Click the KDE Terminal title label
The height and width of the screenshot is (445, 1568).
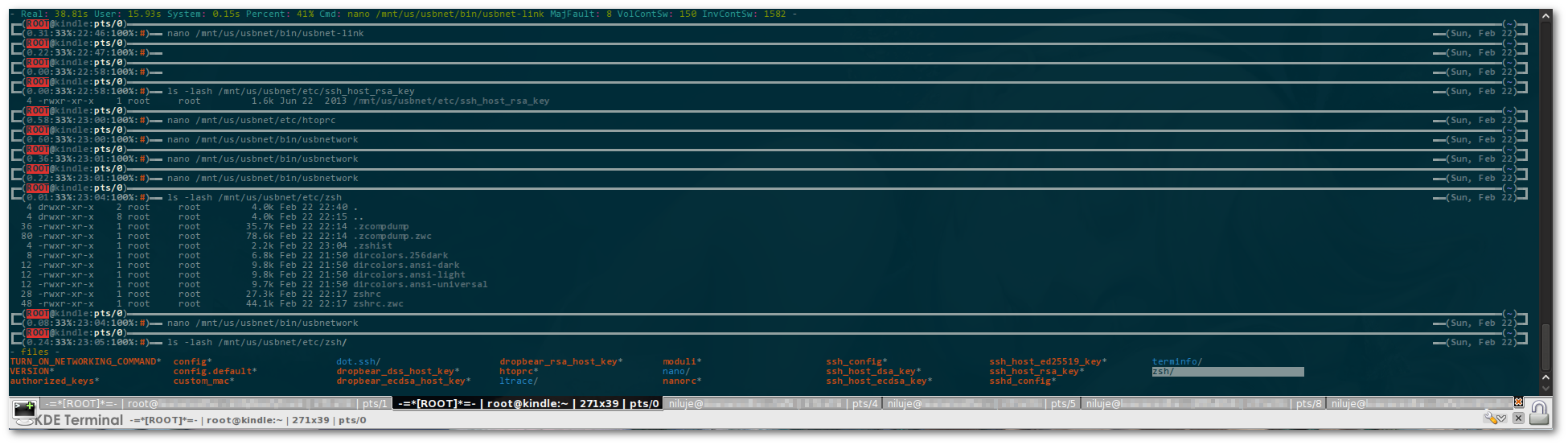pyautogui.click(x=79, y=420)
